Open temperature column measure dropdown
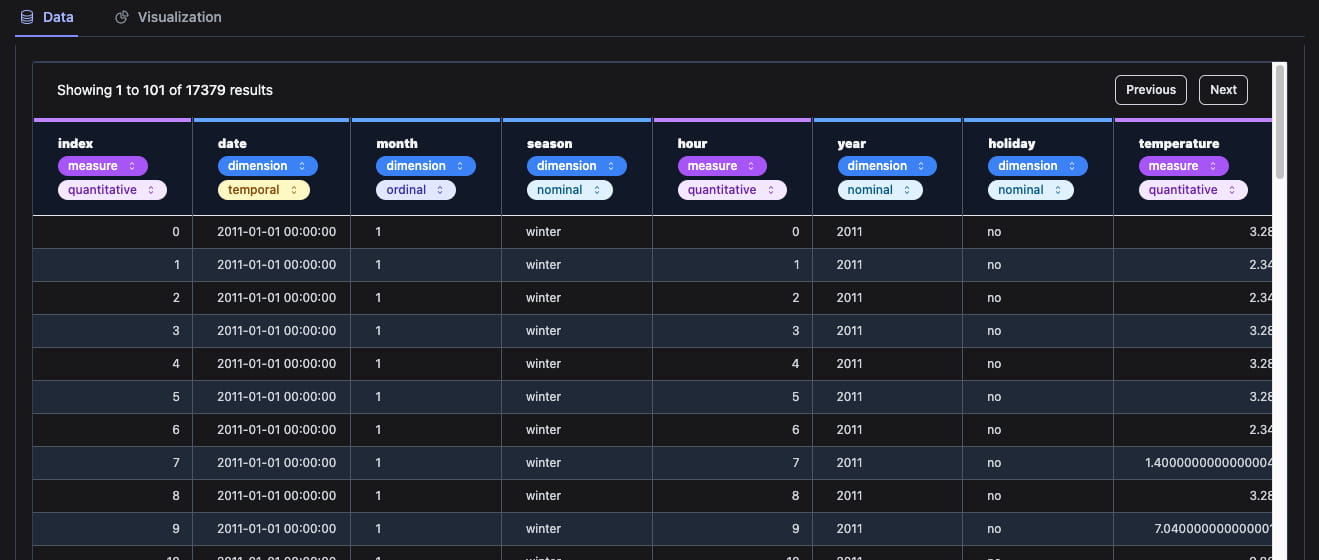The image size is (1319, 560). [1183, 166]
